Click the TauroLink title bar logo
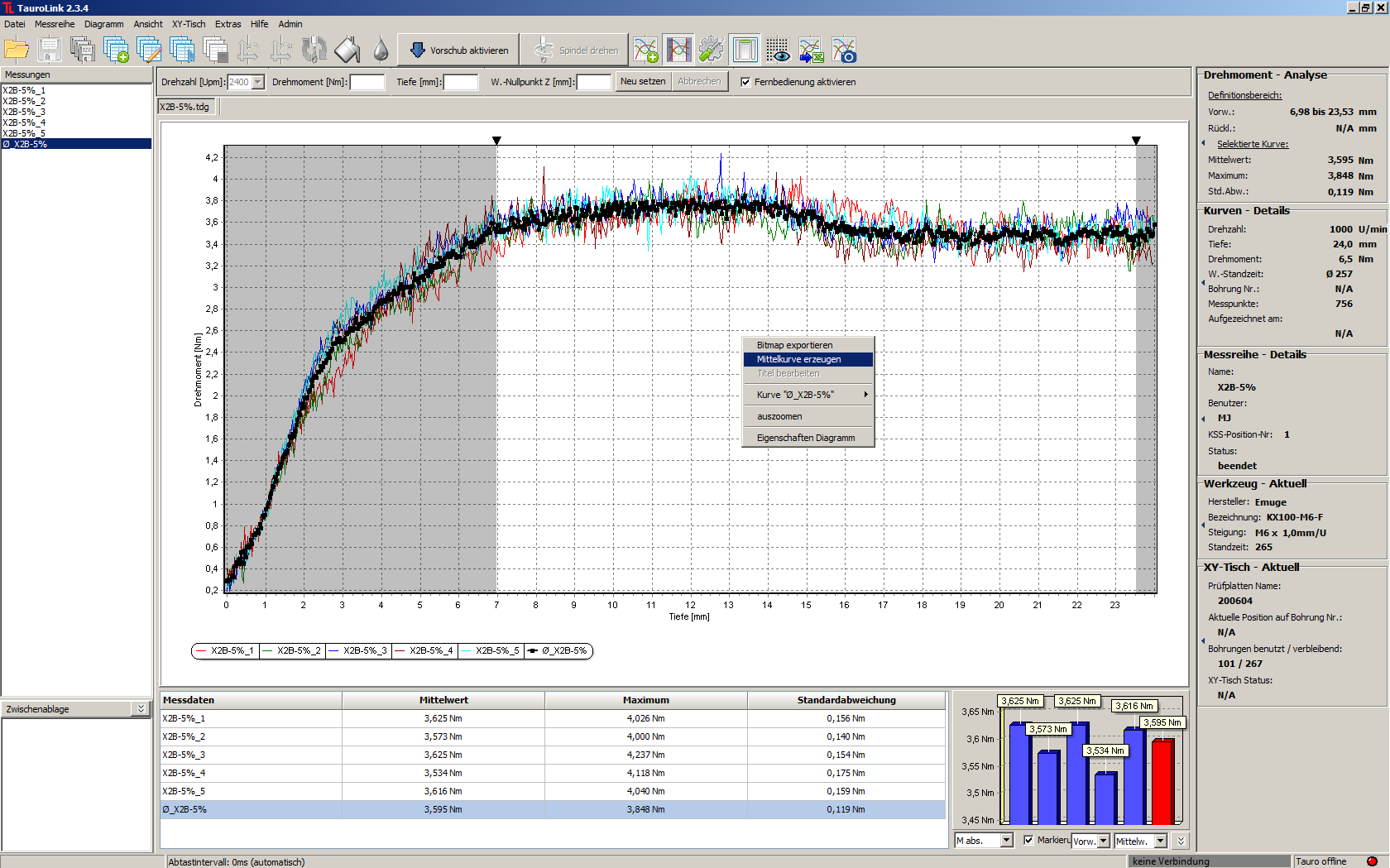Screen dimensions: 1390x868 7,7
